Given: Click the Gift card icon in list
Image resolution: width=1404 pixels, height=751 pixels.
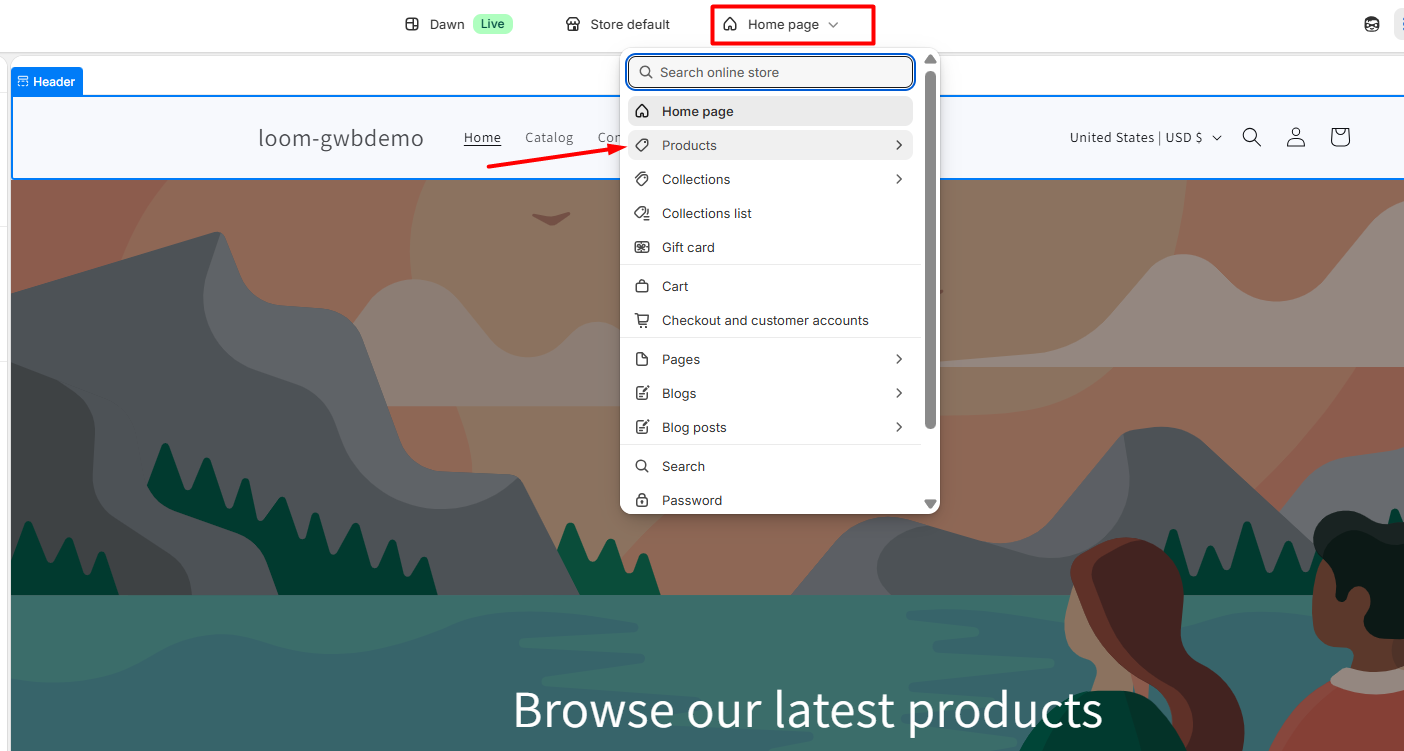Looking at the screenshot, I should click(x=642, y=247).
